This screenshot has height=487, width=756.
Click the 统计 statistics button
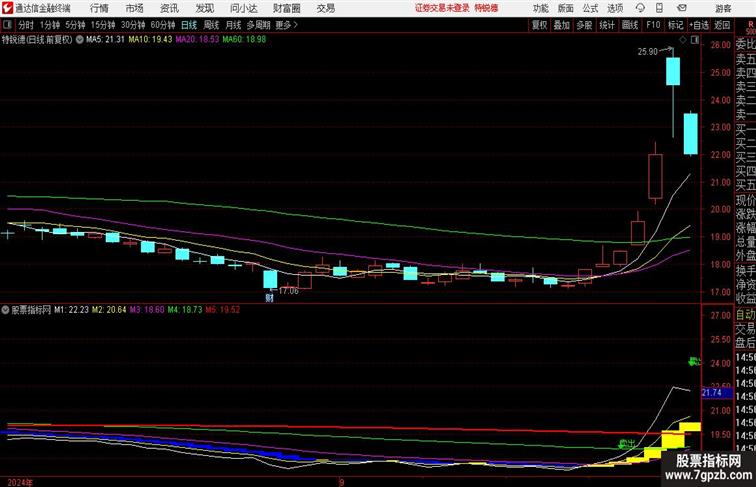tap(607, 25)
